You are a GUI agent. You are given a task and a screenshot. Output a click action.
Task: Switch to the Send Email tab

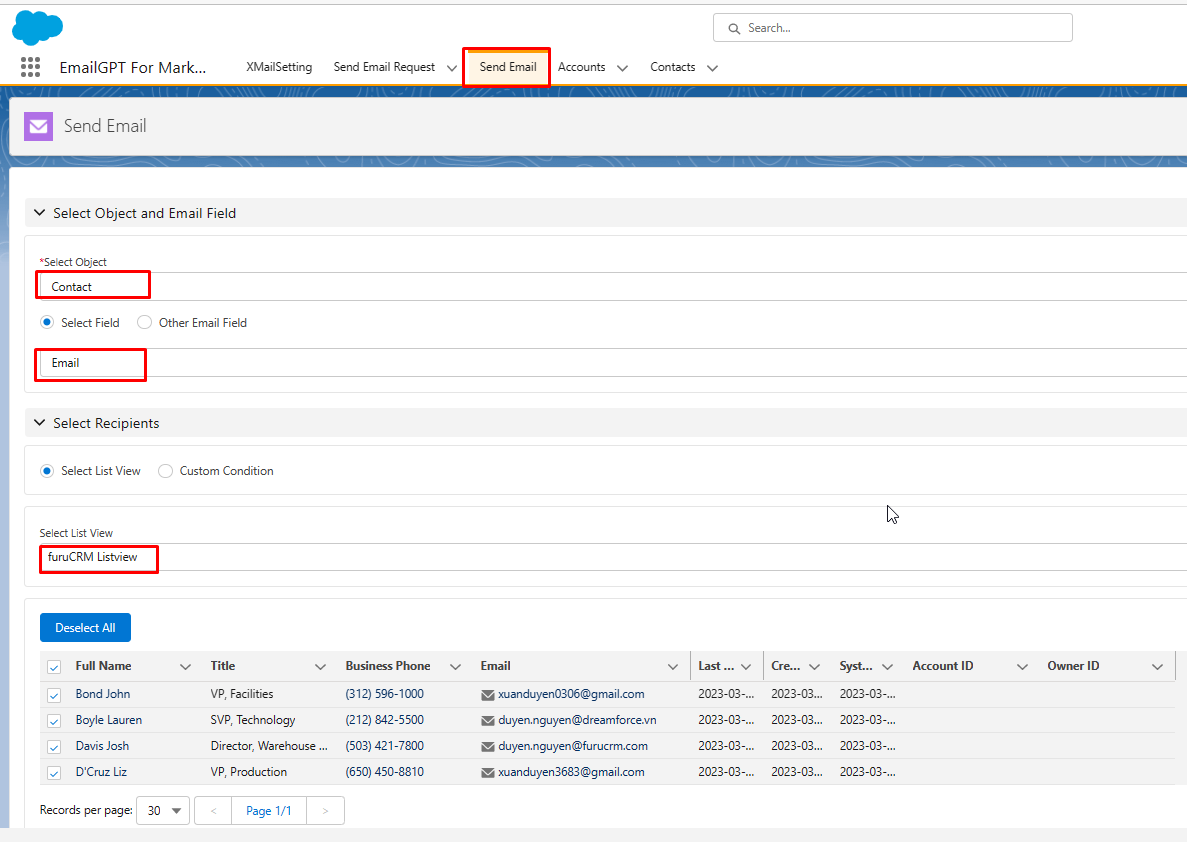point(508,67)
